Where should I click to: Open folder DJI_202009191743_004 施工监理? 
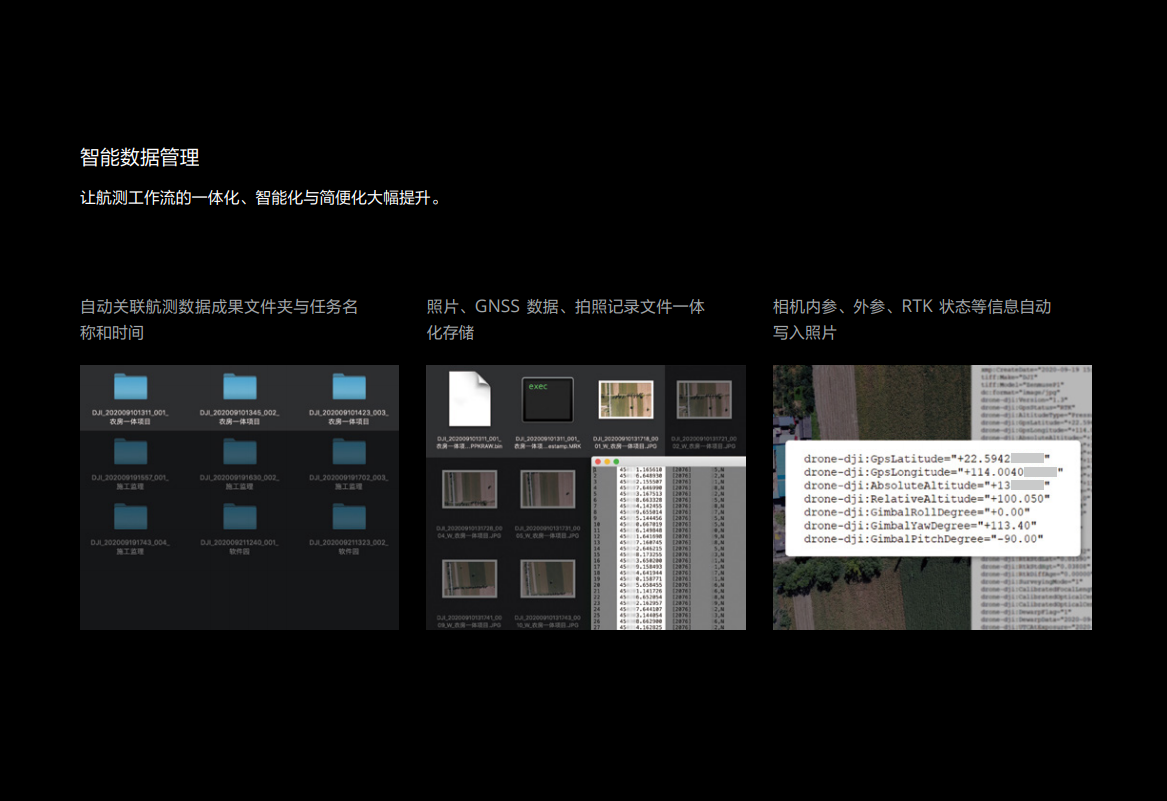point(130,516)
